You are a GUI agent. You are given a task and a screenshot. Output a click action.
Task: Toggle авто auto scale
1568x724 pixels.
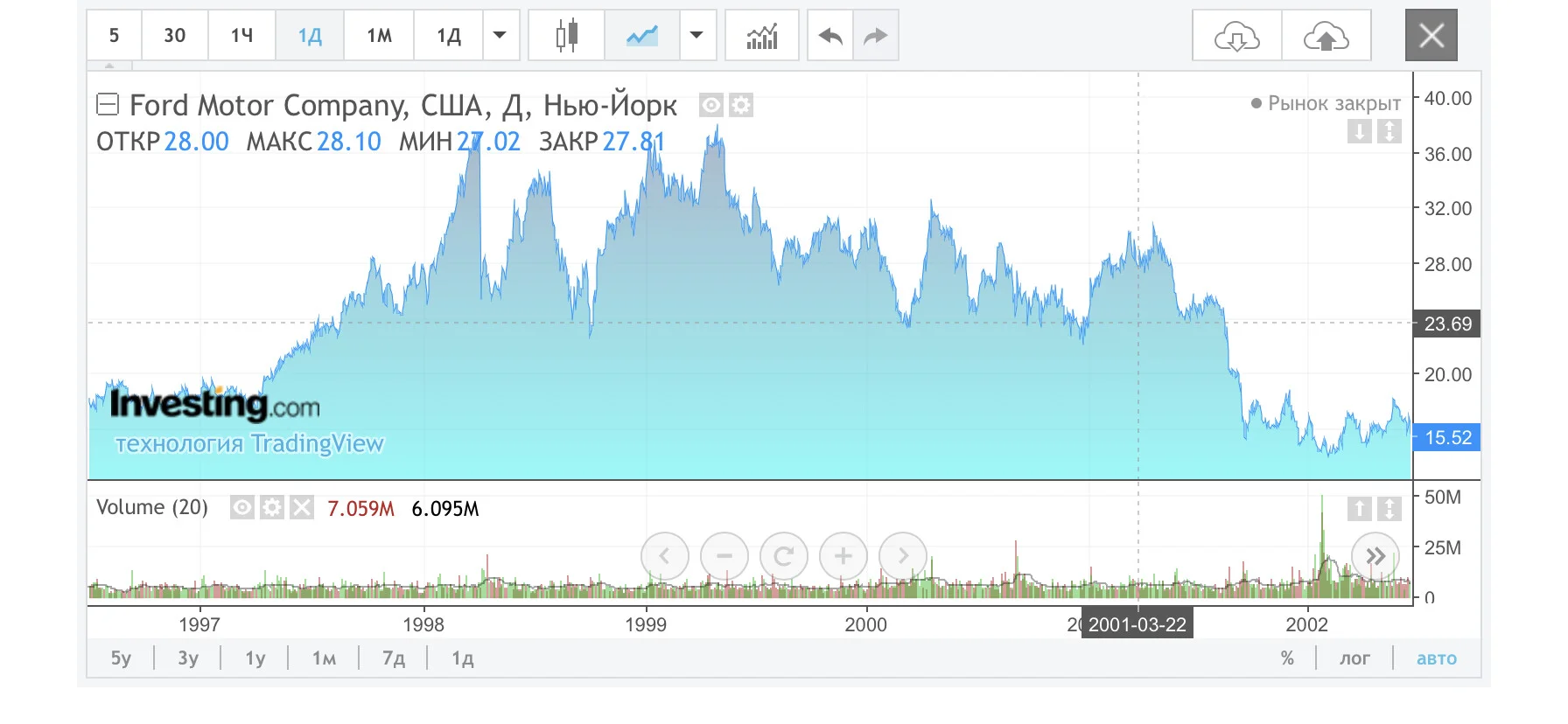1437,658
